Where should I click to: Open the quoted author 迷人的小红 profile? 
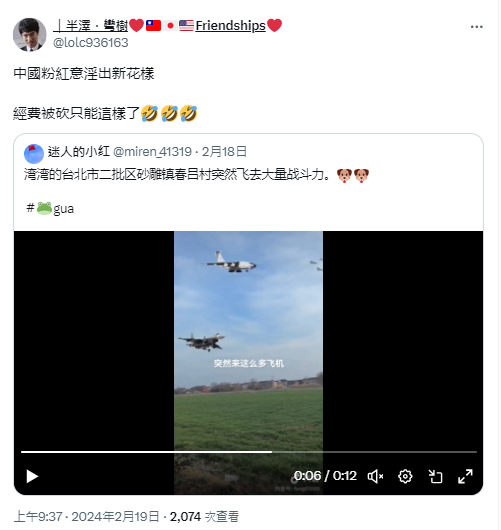(78, 151)
